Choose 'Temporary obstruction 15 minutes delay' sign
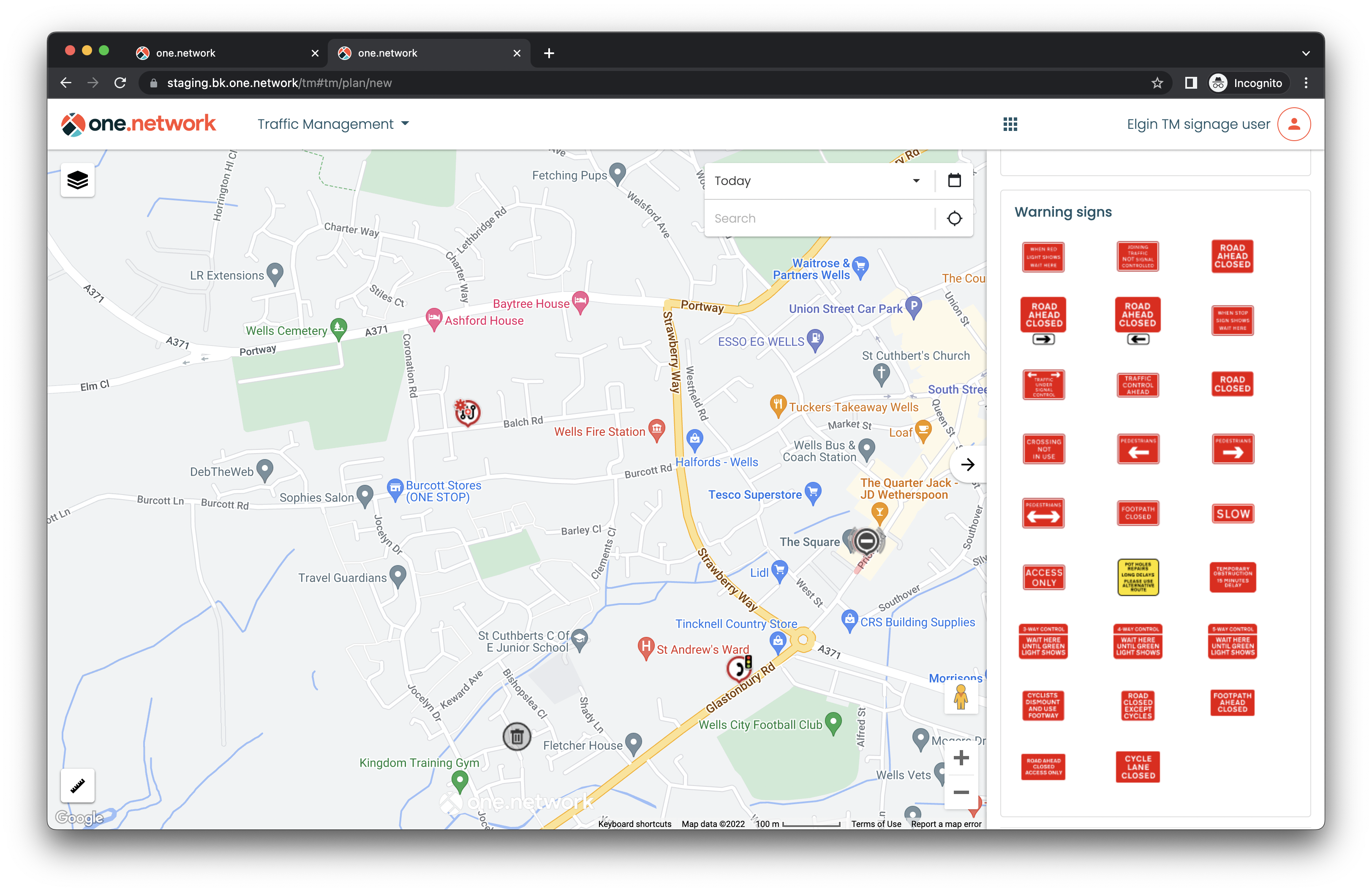 pos(1233,577)
